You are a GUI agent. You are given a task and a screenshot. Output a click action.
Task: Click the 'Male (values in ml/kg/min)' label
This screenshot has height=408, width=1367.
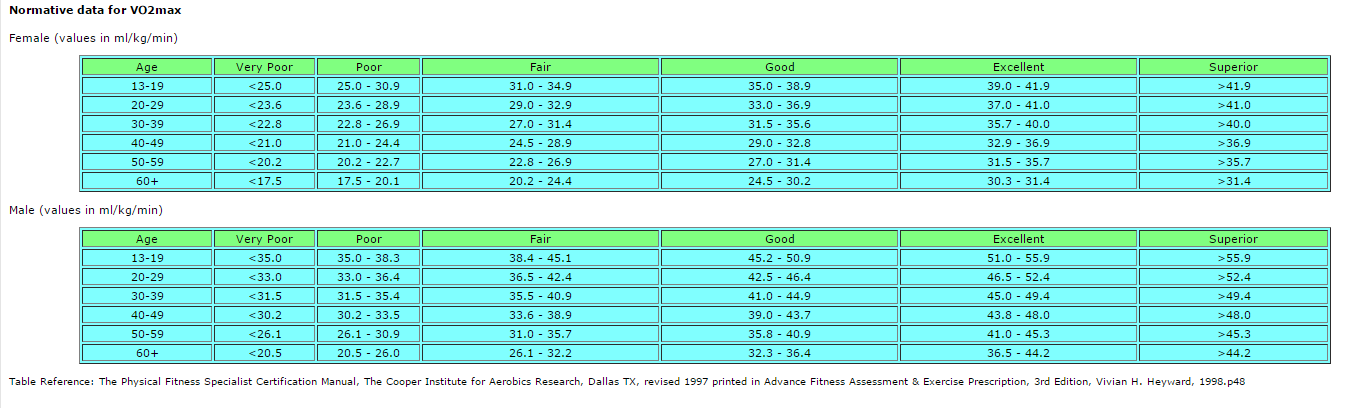tap(85, 210)
